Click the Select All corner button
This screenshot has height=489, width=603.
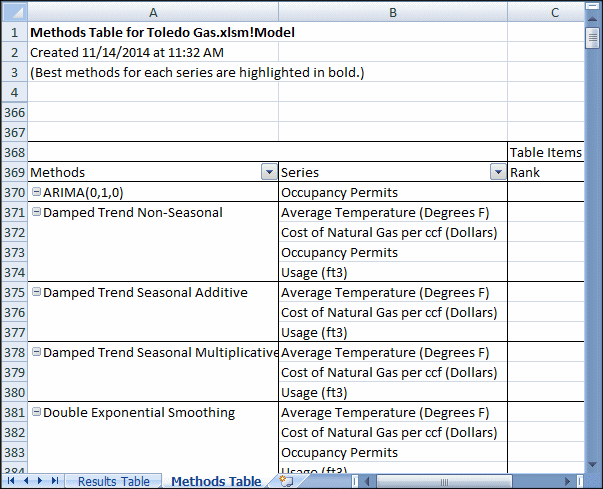click(x=15, y=12)
